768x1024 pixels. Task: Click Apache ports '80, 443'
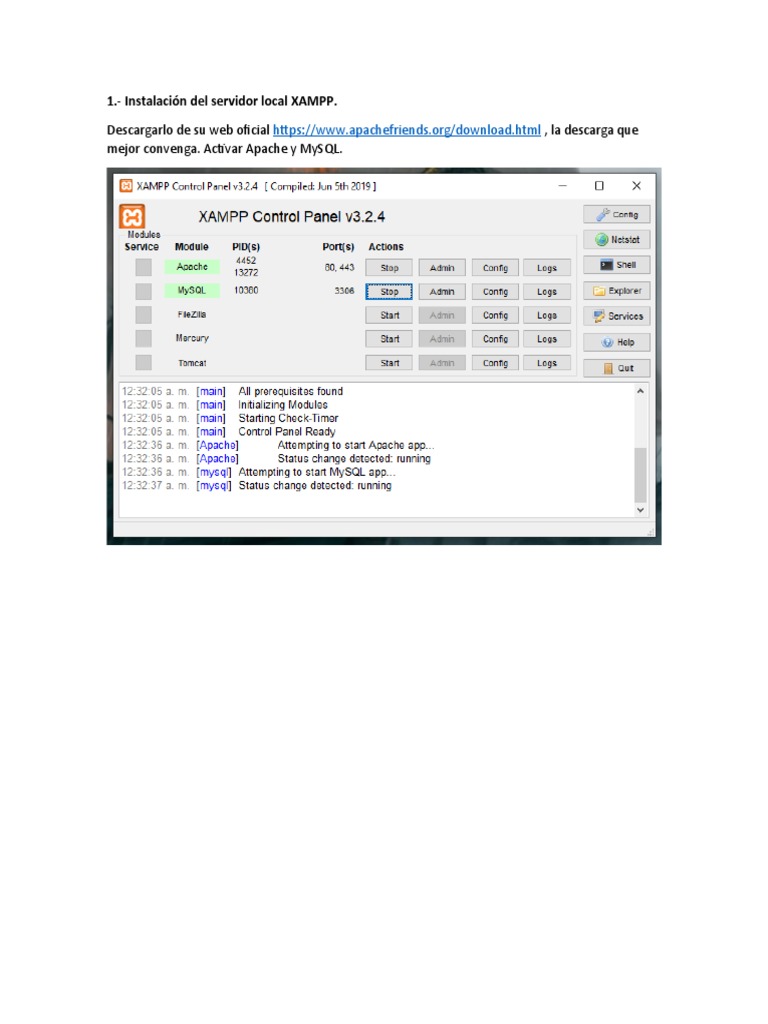340,267
